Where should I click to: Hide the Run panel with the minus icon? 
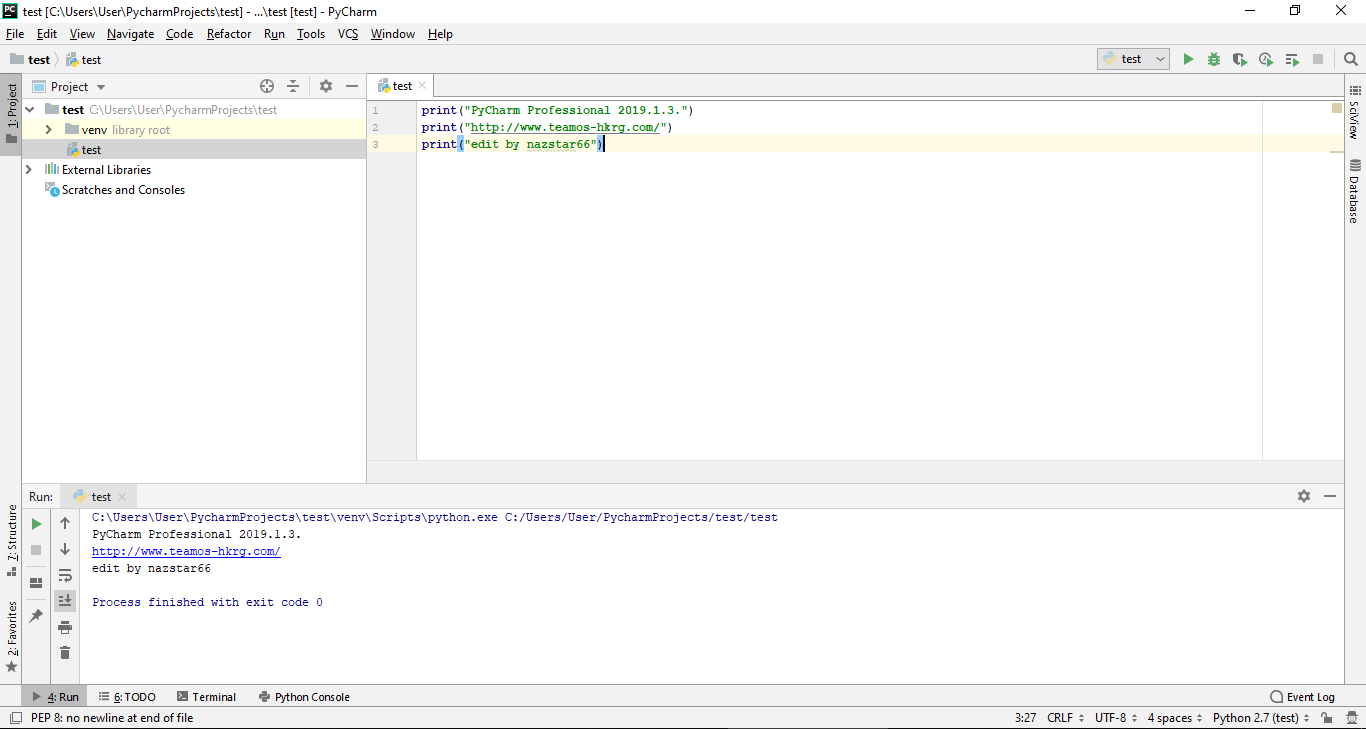(1330, 496)
